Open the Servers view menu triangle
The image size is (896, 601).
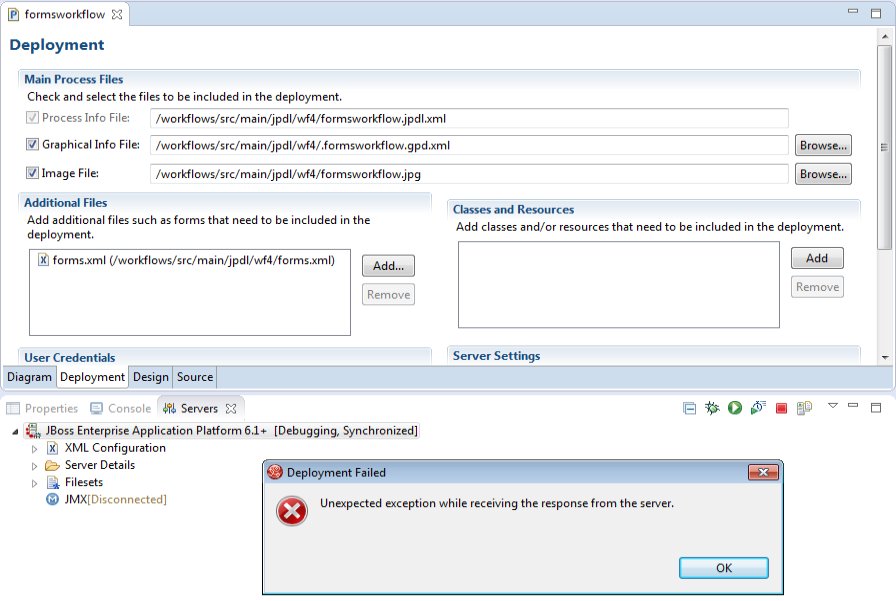click(x=832, y=406)
